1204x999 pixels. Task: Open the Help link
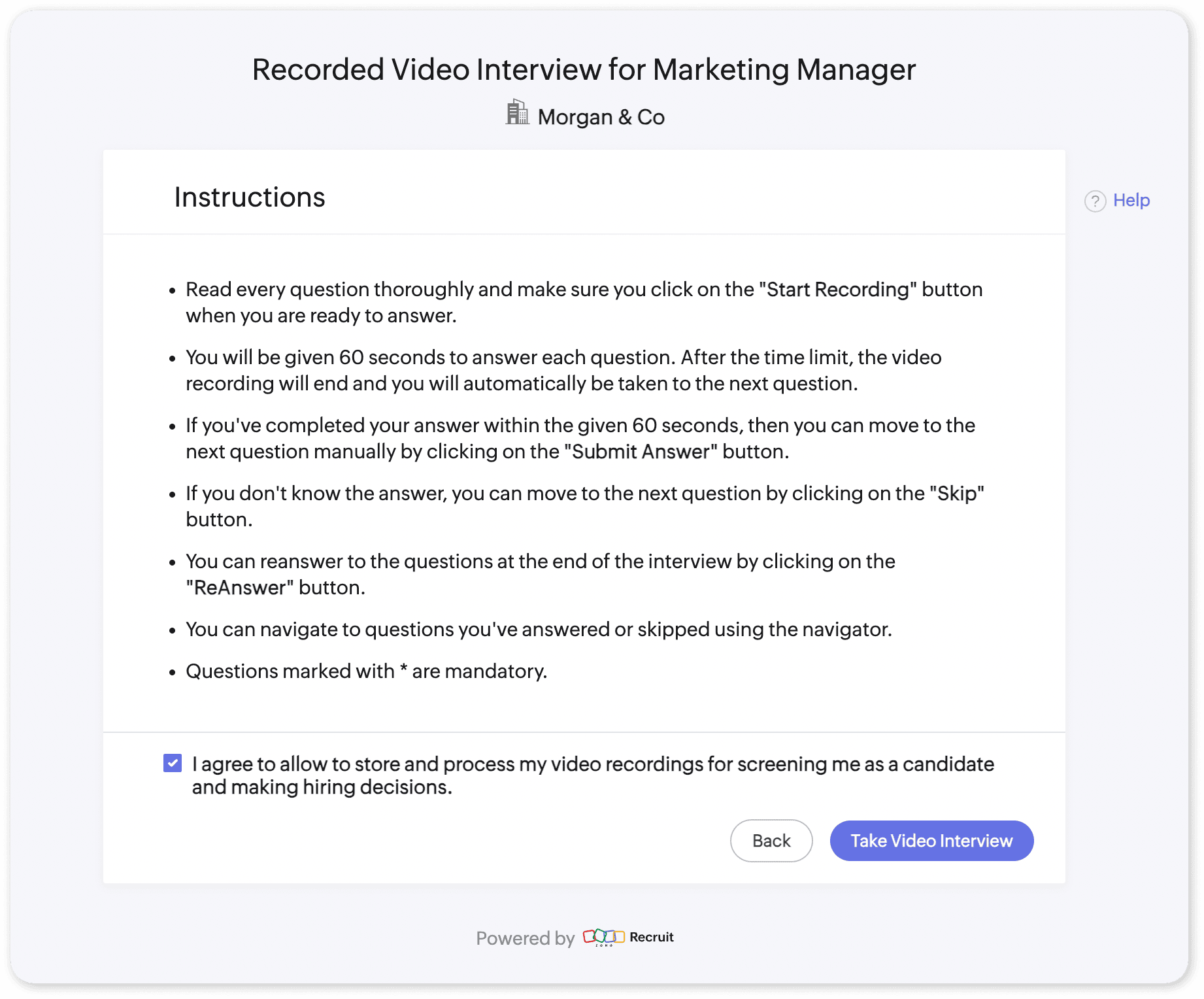1131,200
